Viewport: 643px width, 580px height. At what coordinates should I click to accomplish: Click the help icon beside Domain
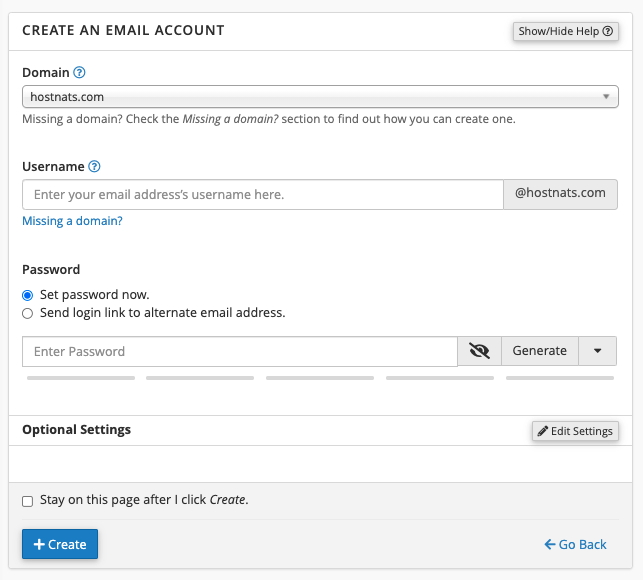79,73
